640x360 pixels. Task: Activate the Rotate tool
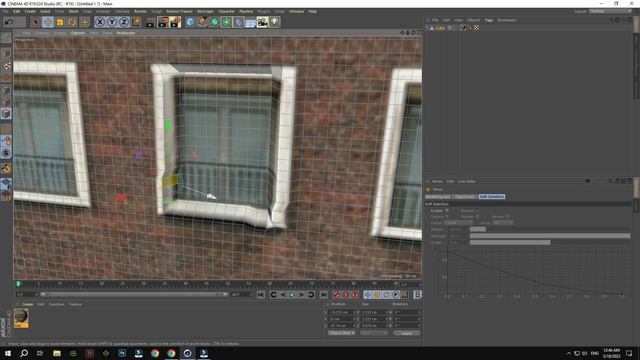tap(72, 22)
